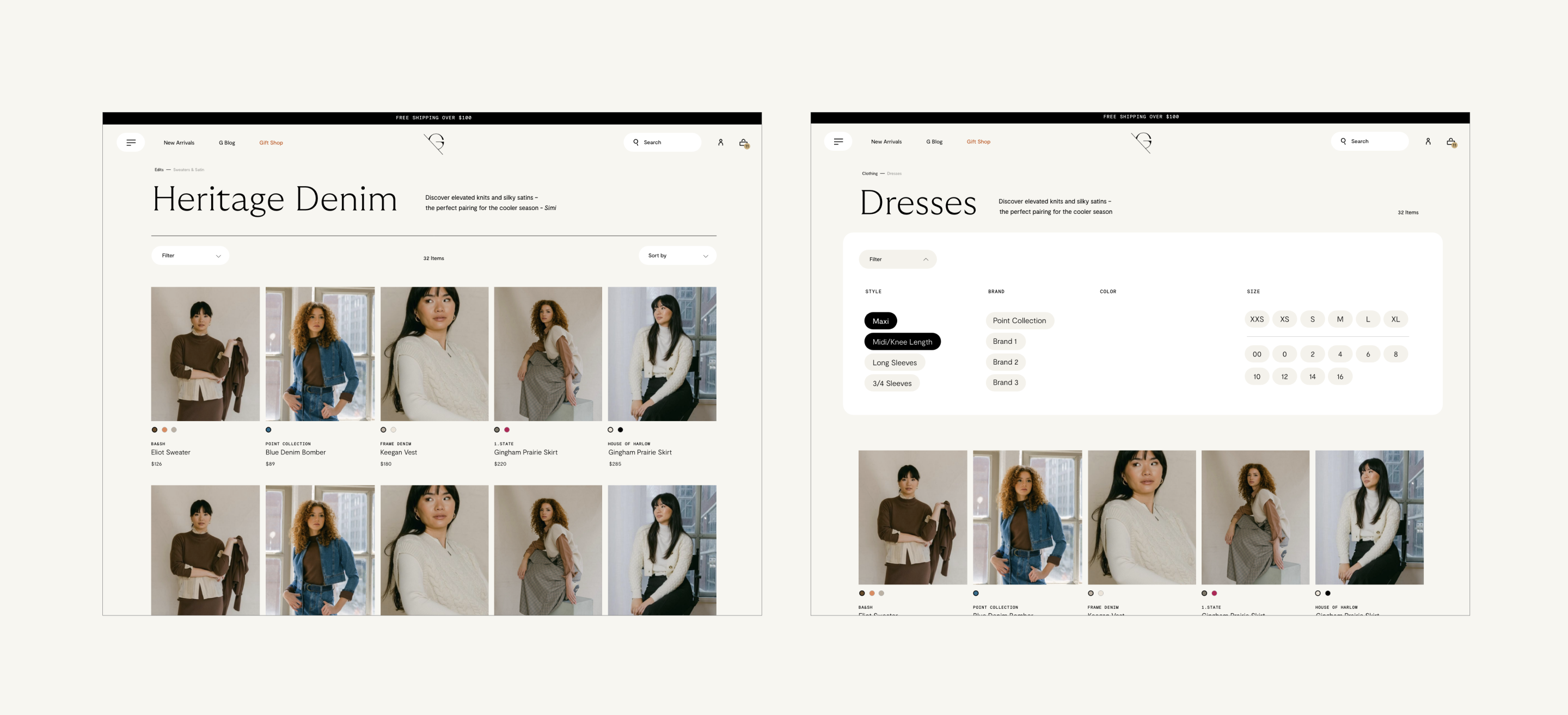Viewport: 1568px width, 715px height.
Task: Collapse the Filter panel on Dresses page
Action: click(x=898, y=259)
